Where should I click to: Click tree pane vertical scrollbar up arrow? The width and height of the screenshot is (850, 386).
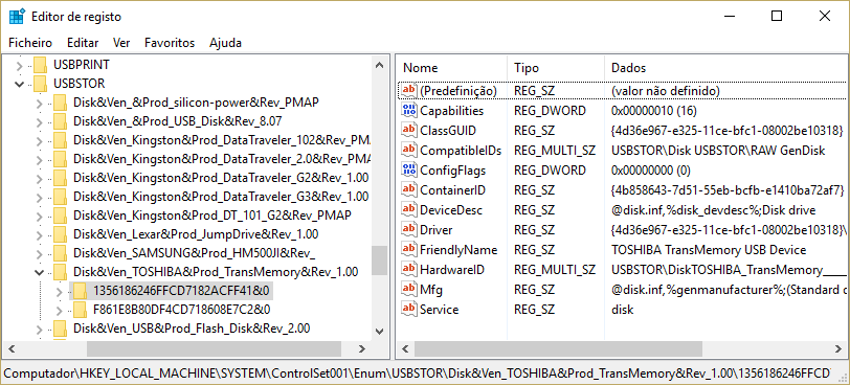tap(379, 66)
